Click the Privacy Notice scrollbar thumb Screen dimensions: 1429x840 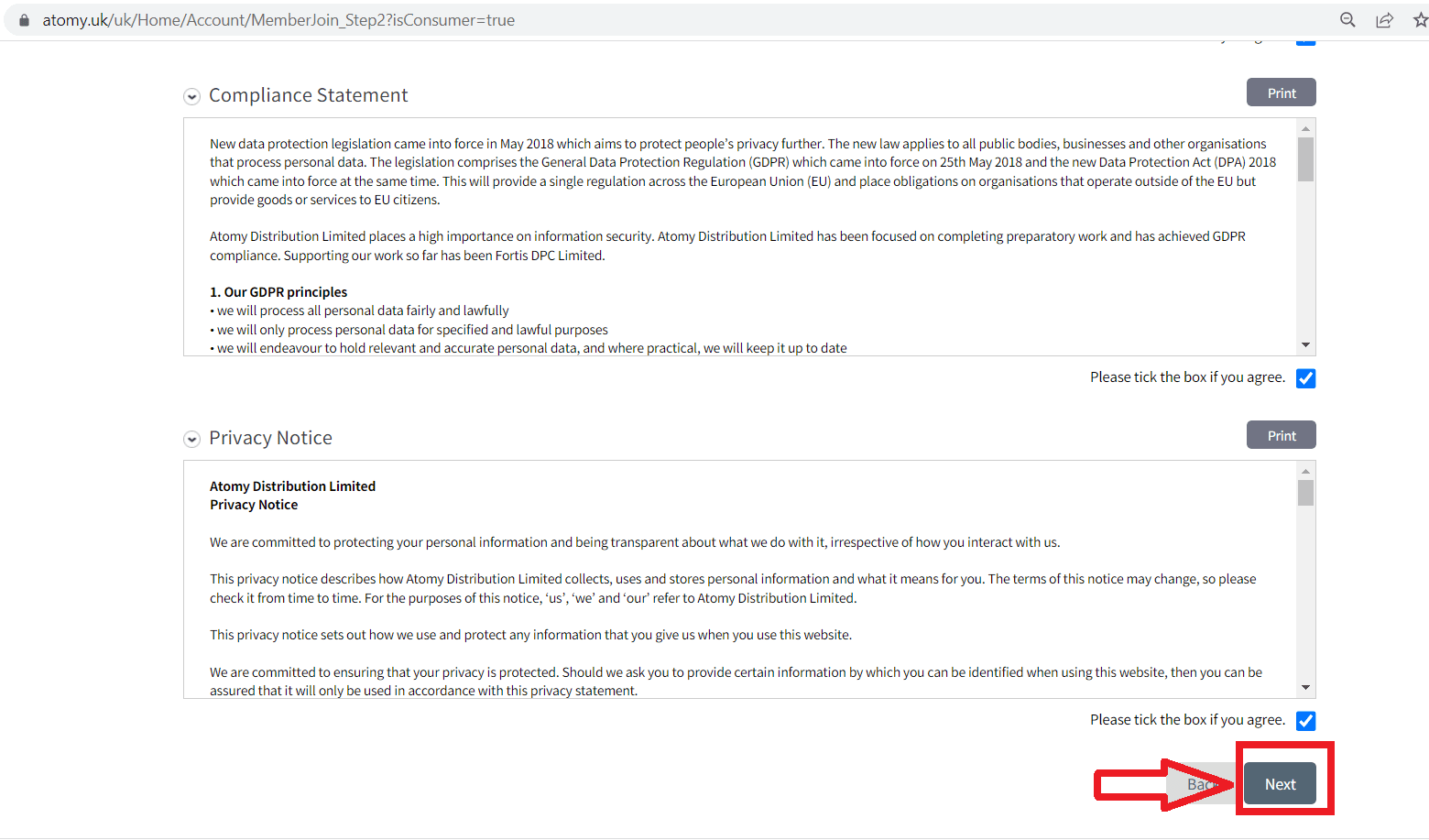point(1305,493)
